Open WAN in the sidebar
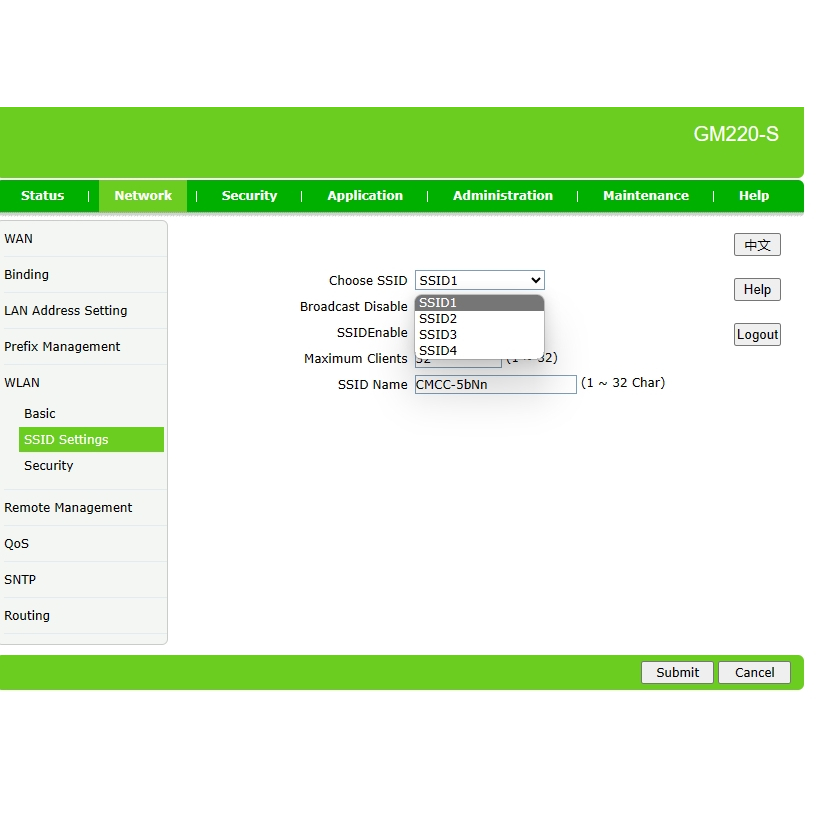Screen dimensions: 824x824 point(19,239)
